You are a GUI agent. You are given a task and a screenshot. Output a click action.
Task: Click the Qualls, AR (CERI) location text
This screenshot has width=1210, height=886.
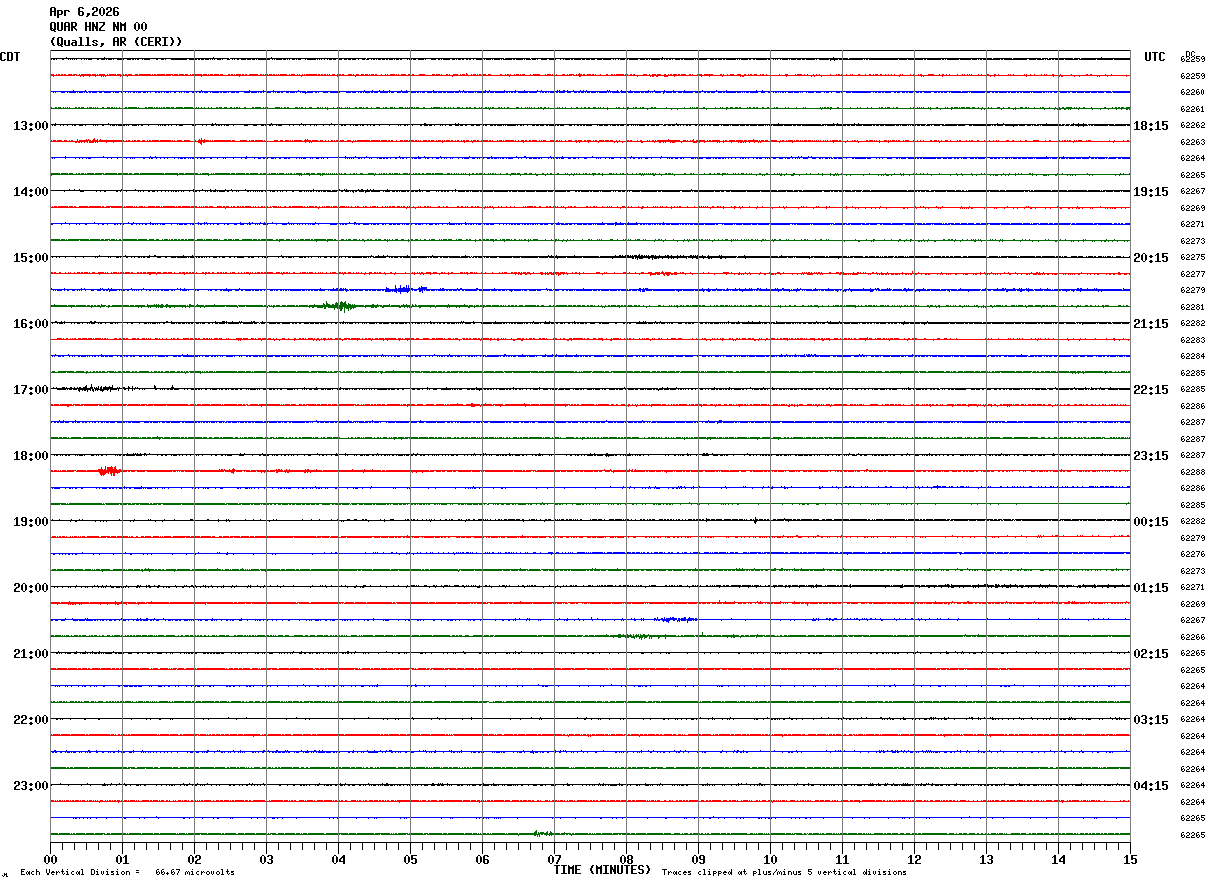[x=116, y=42]
